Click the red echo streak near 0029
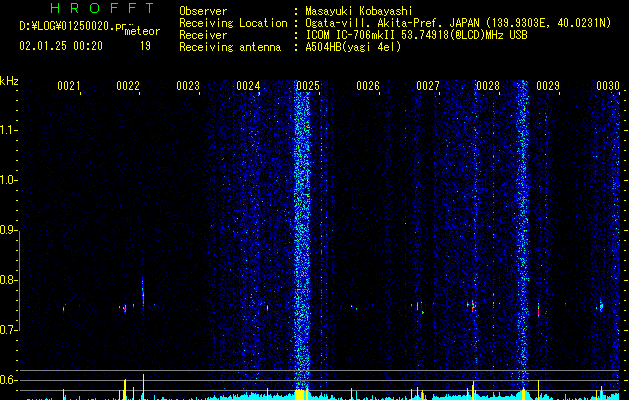This screenshot has height=400, width=629. (538, 311)
